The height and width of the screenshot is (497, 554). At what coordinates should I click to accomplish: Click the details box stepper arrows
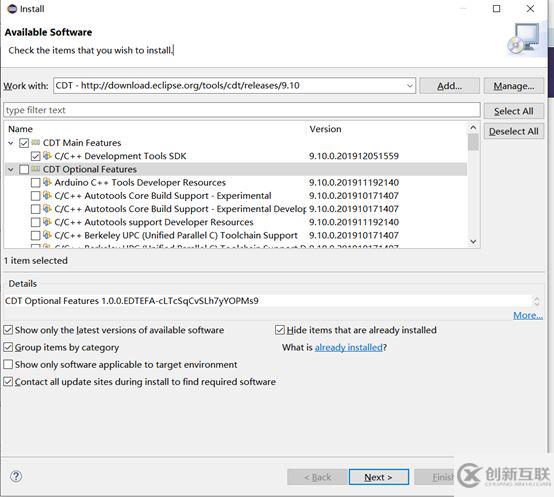[537, 301]
